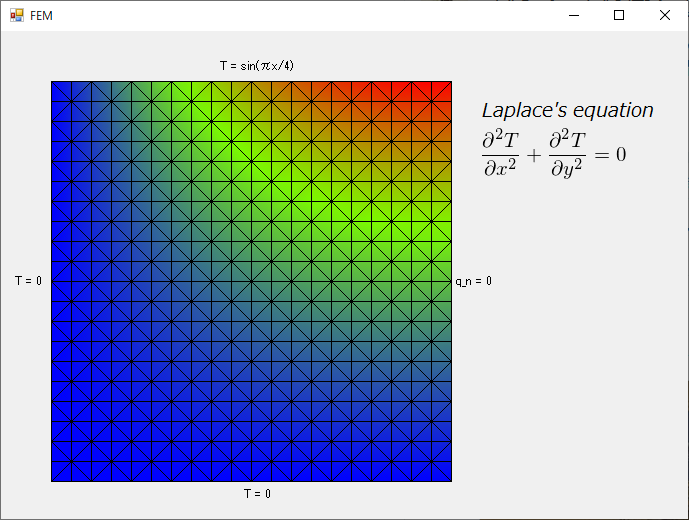The image size is (689, 520).
Task: Click the 'T = 0' label left of mesh
Action: point(29,280)
